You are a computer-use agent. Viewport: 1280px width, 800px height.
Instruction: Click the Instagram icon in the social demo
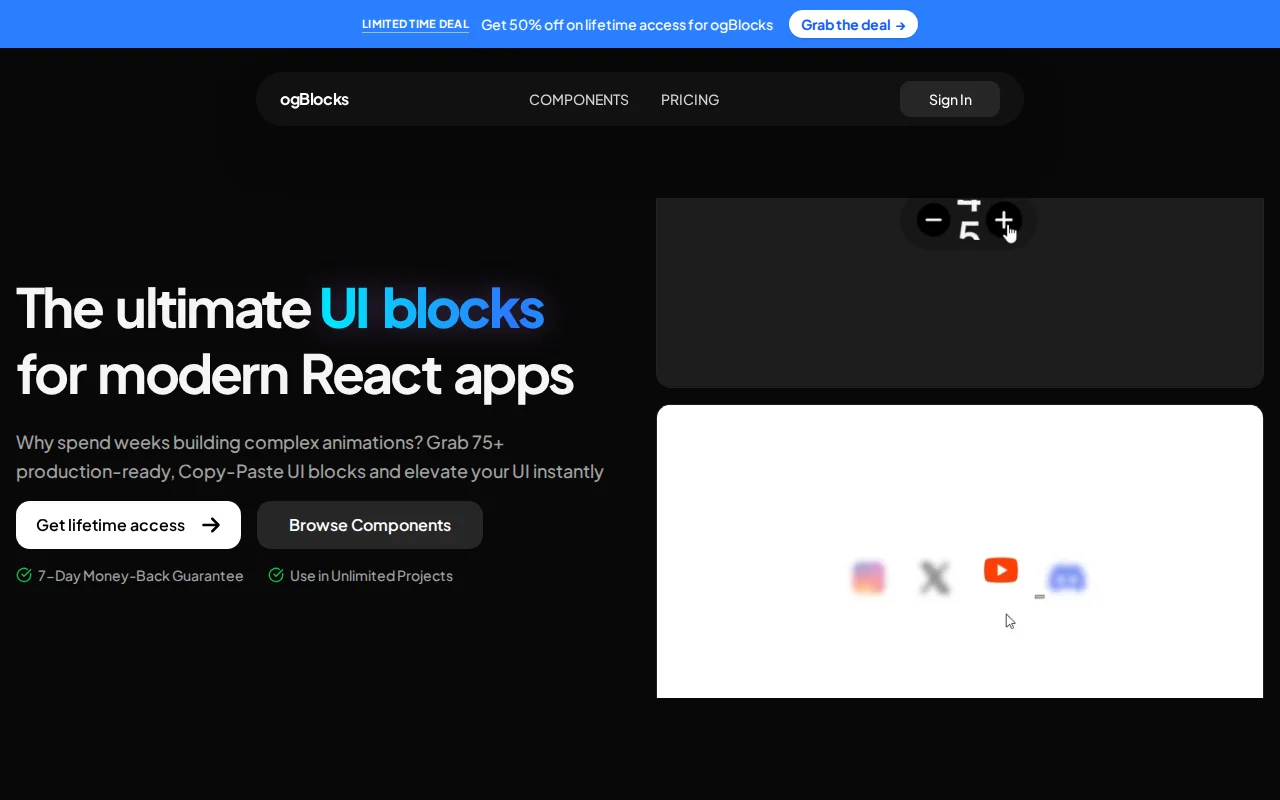coord(868,577)
